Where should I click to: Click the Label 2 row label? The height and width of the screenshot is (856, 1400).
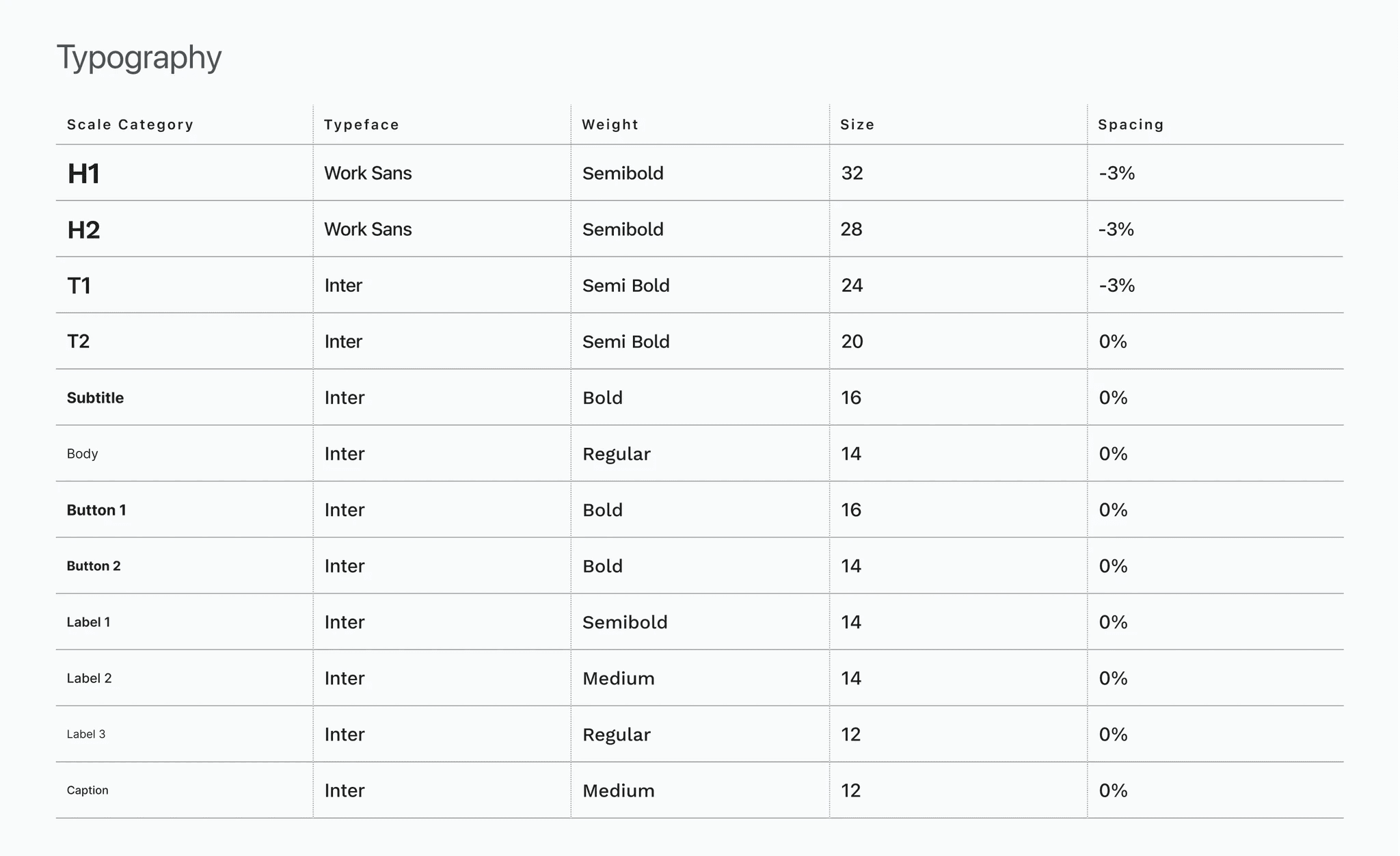coord(89,678)
